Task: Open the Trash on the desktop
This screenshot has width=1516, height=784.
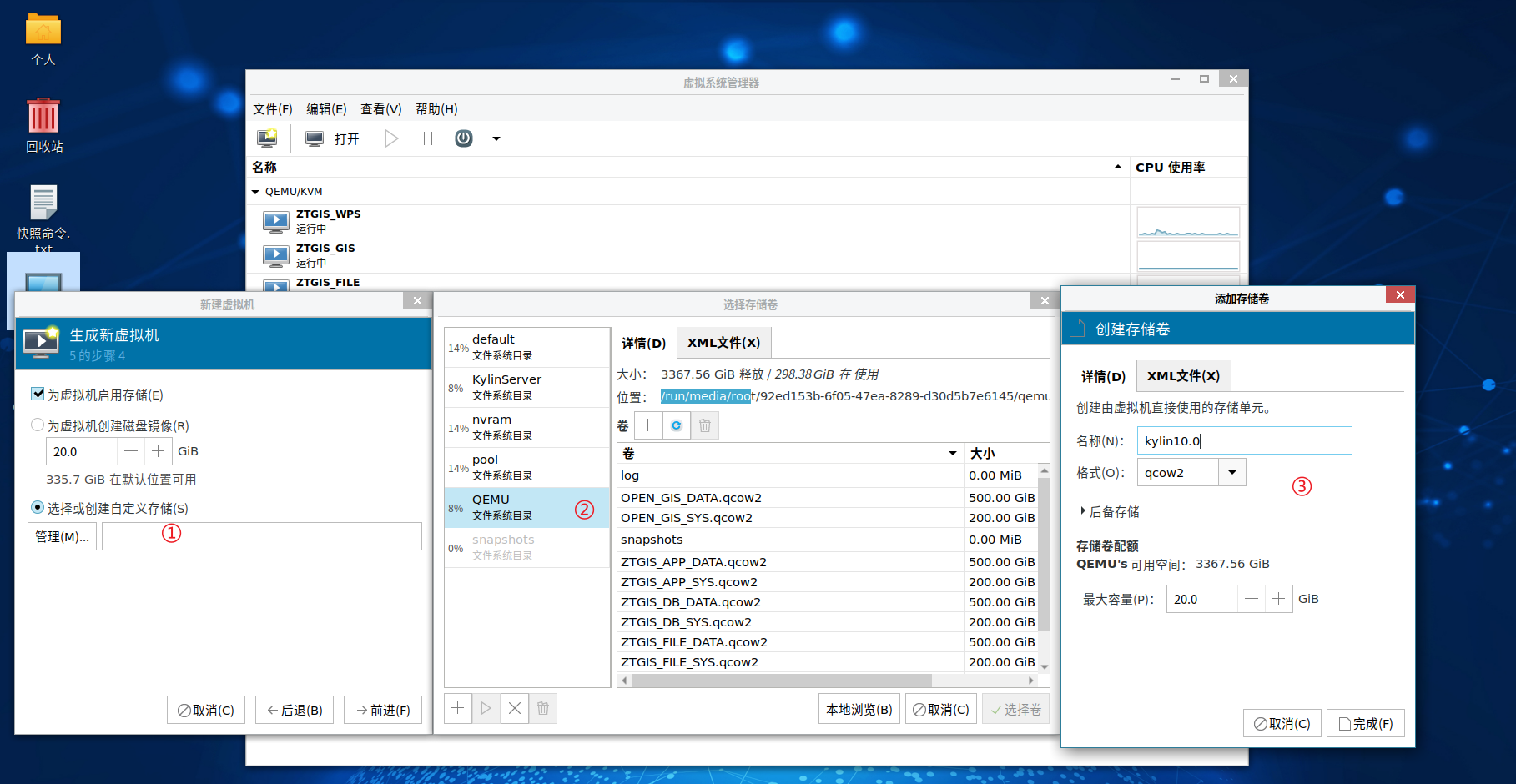Action: click(x=43, y=117)
